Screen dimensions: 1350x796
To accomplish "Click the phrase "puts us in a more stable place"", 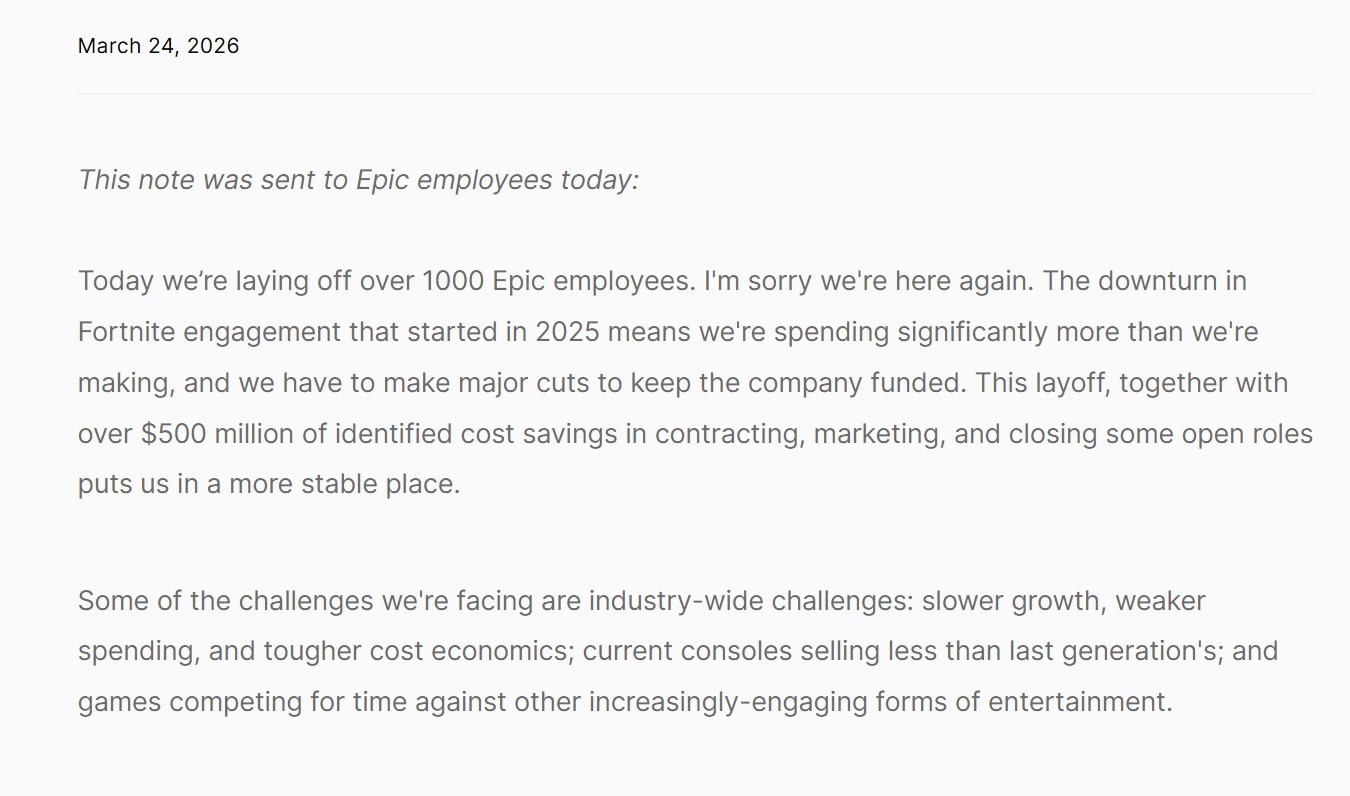I will pos(268,485).
